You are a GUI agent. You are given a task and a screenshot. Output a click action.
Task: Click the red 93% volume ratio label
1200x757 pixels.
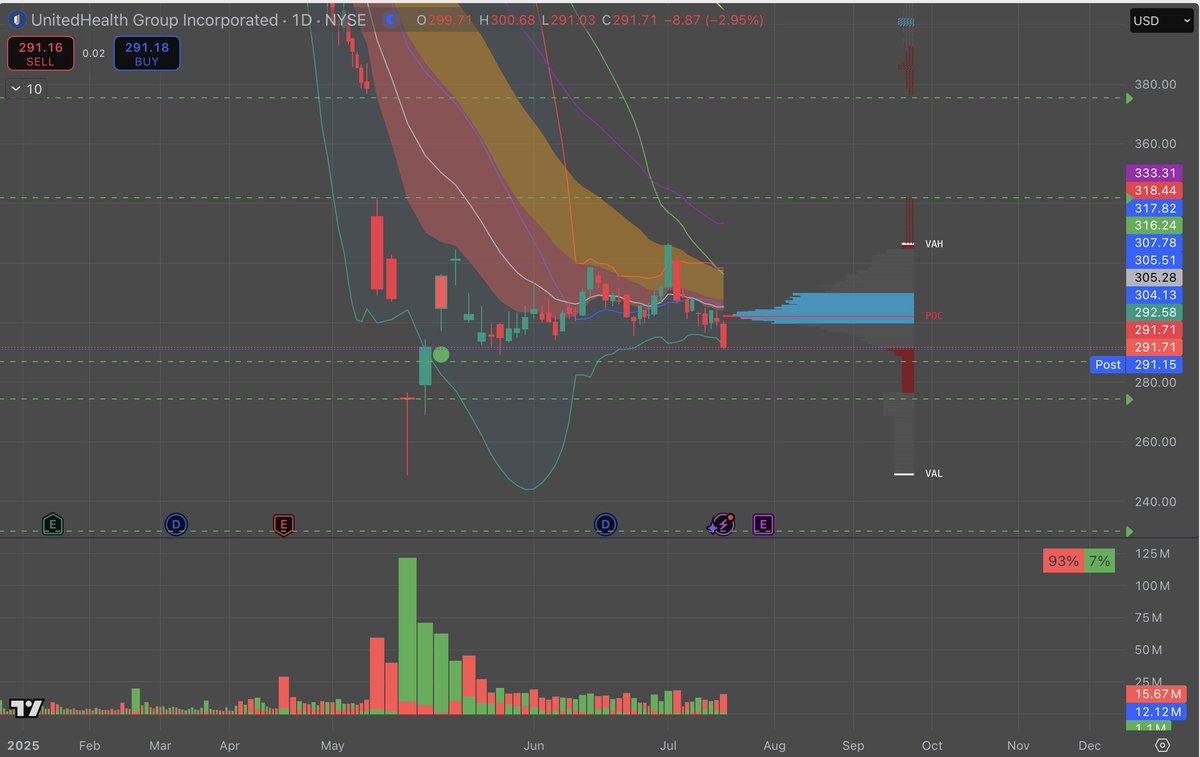1063,561
